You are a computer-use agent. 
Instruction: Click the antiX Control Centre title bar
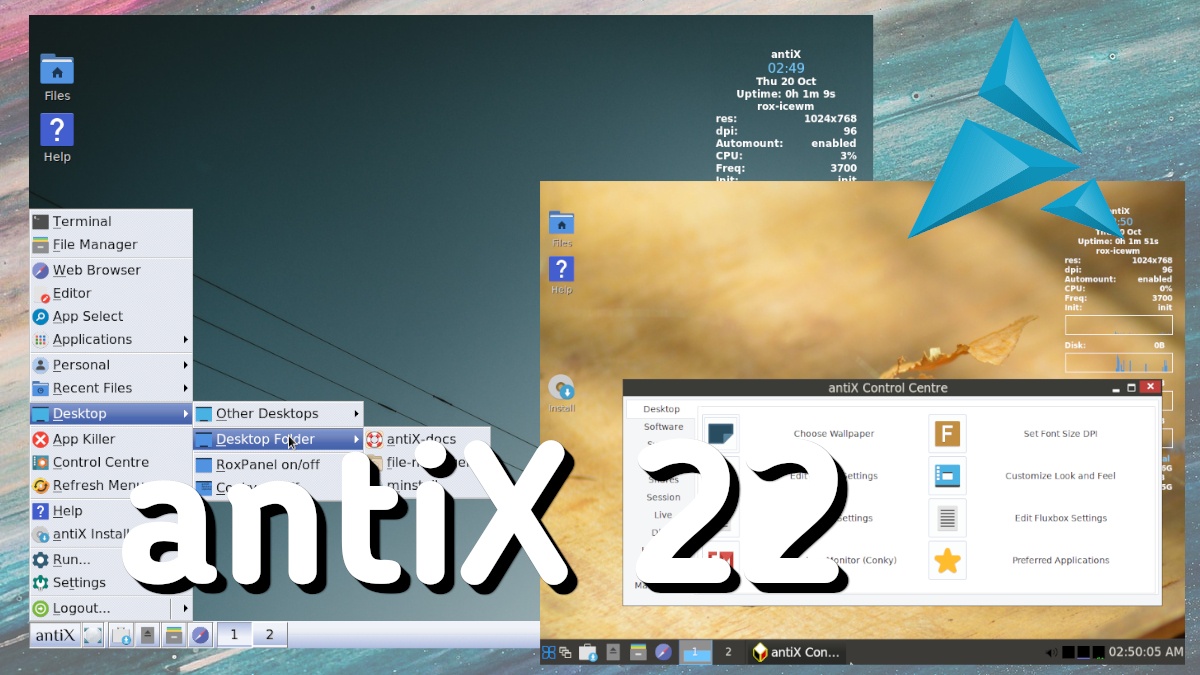[888, 388]
